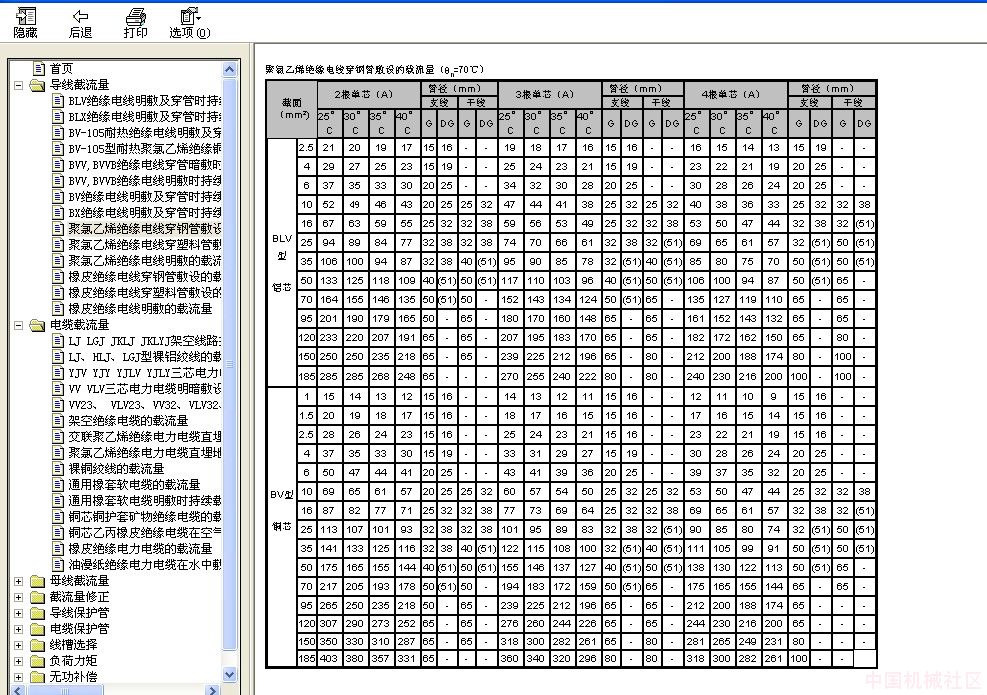Select topic 聚氯乙烯绝缘电线穿塑料管
The image size is (987, 695).
point(145,245)
